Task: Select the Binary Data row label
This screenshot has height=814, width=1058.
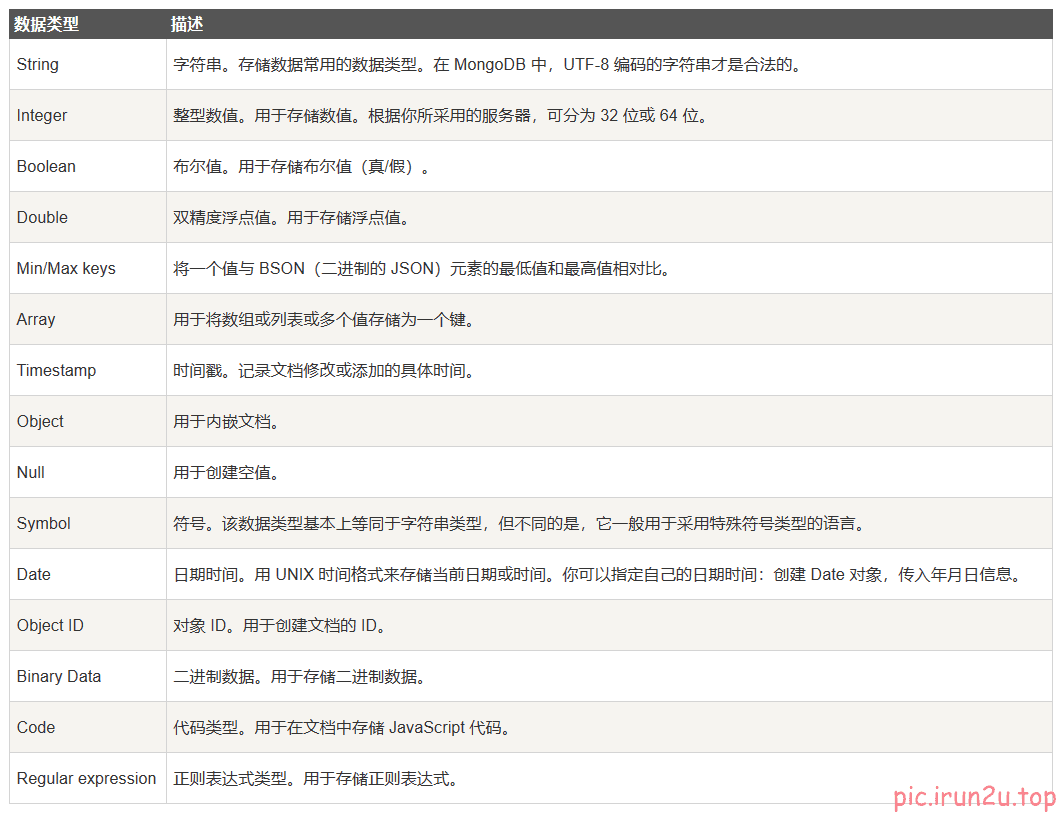Action: pos(59,677)
